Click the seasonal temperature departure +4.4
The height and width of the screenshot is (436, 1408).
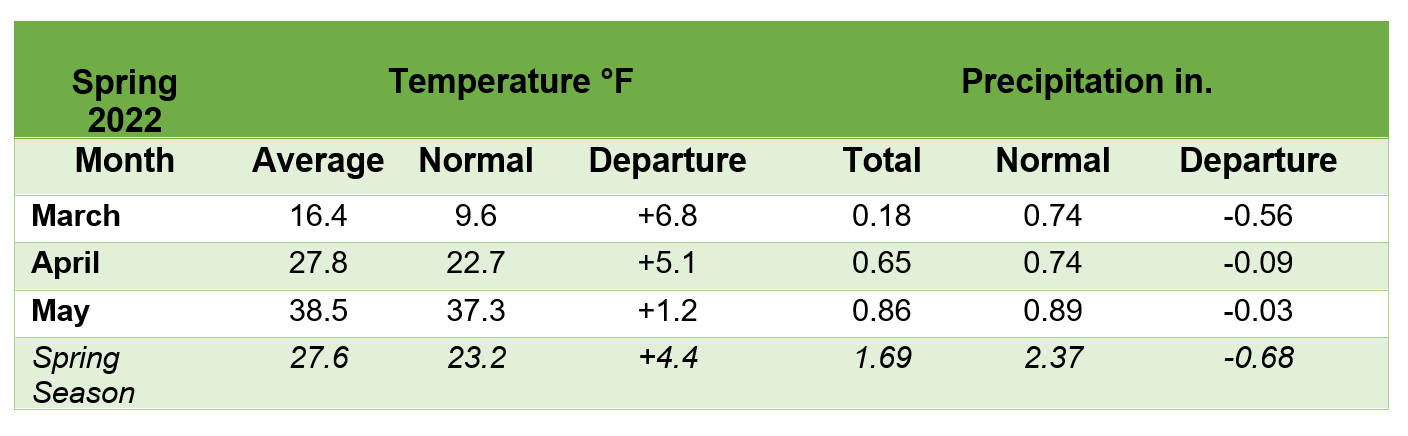pyautogui.click(x=667, y=358)
